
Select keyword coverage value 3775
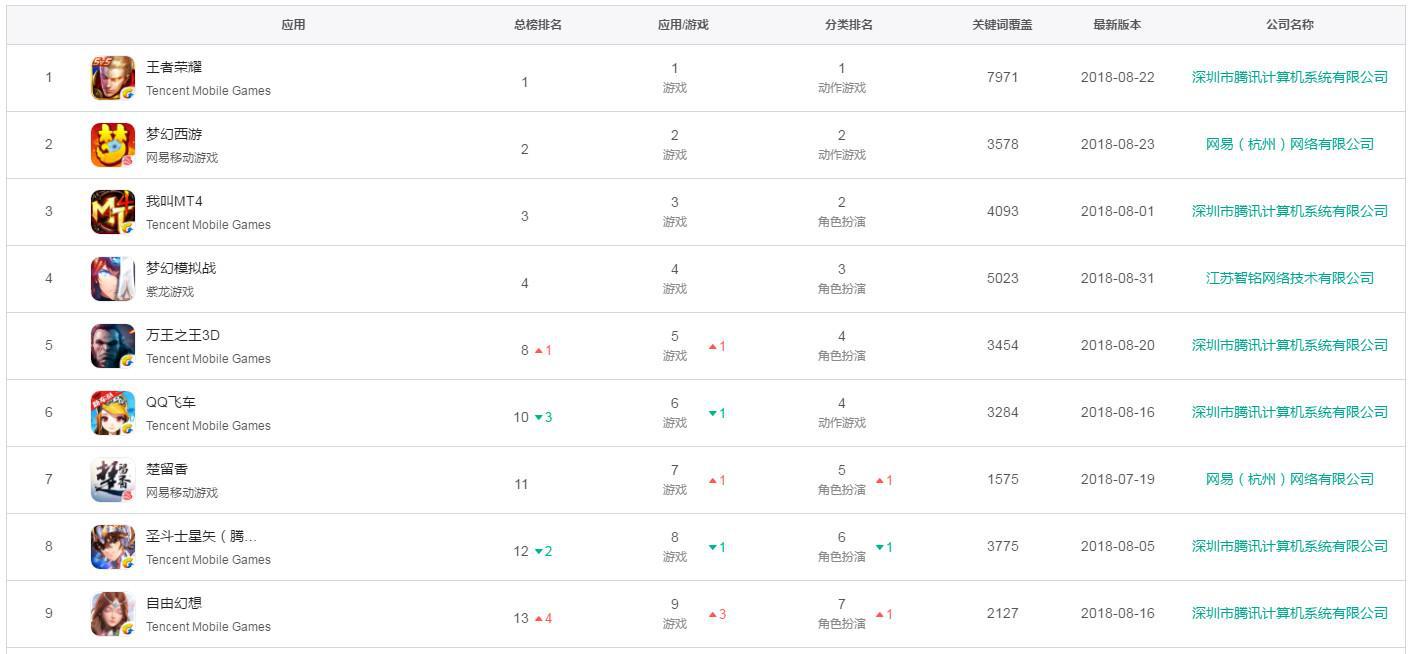(x=1002, y=546)
